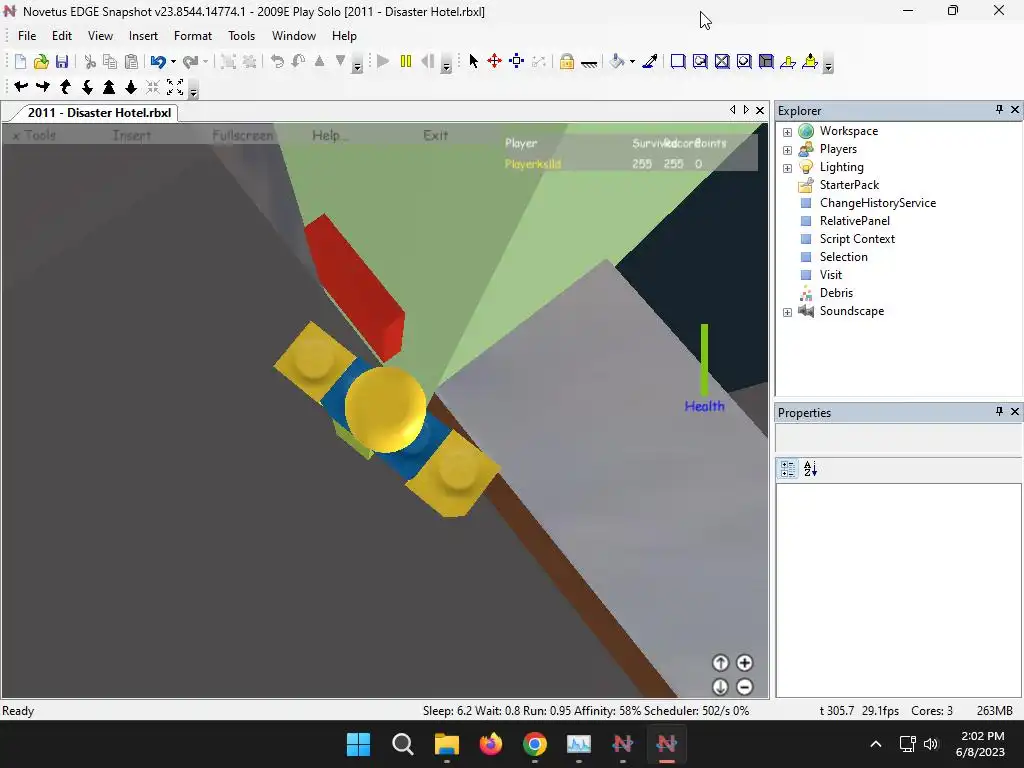Select the Glue surface tool

tap(700, 61)
